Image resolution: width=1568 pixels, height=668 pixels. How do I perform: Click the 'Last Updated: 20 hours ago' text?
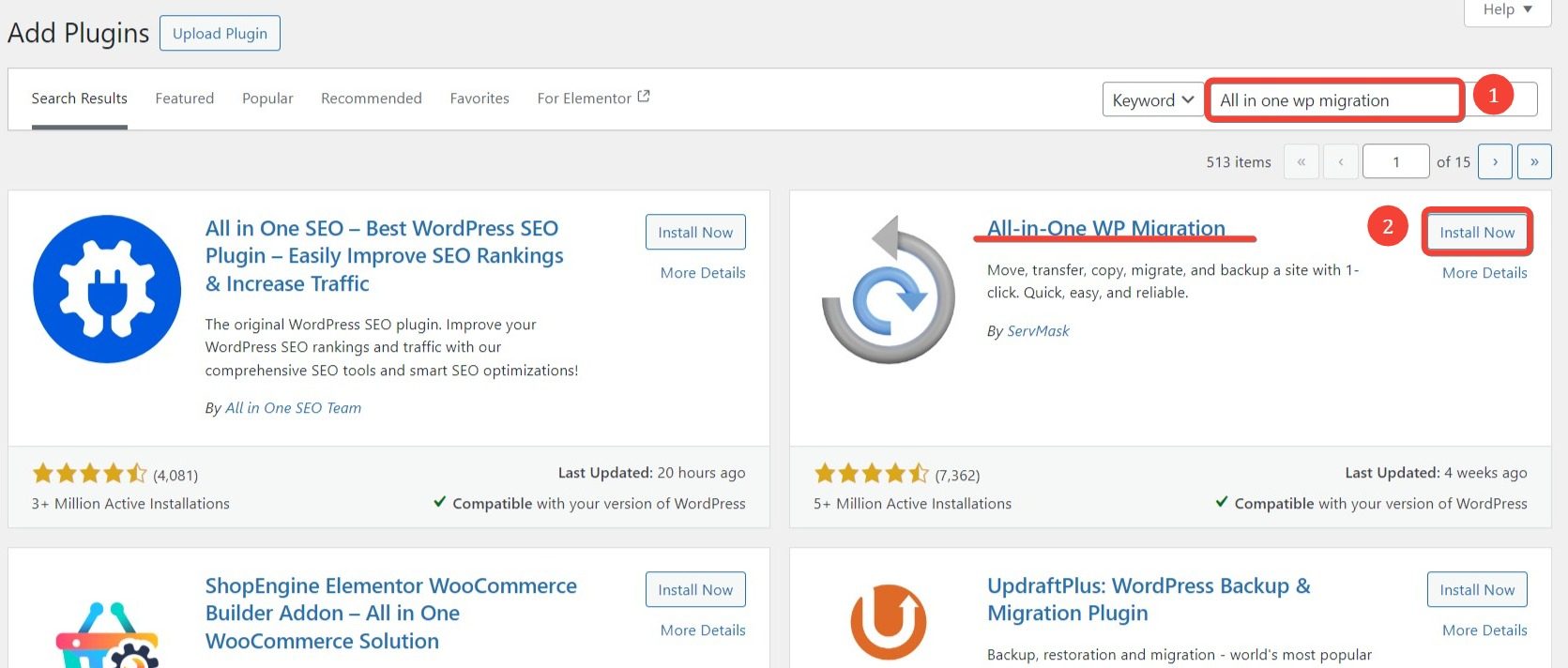coord(652,473)
